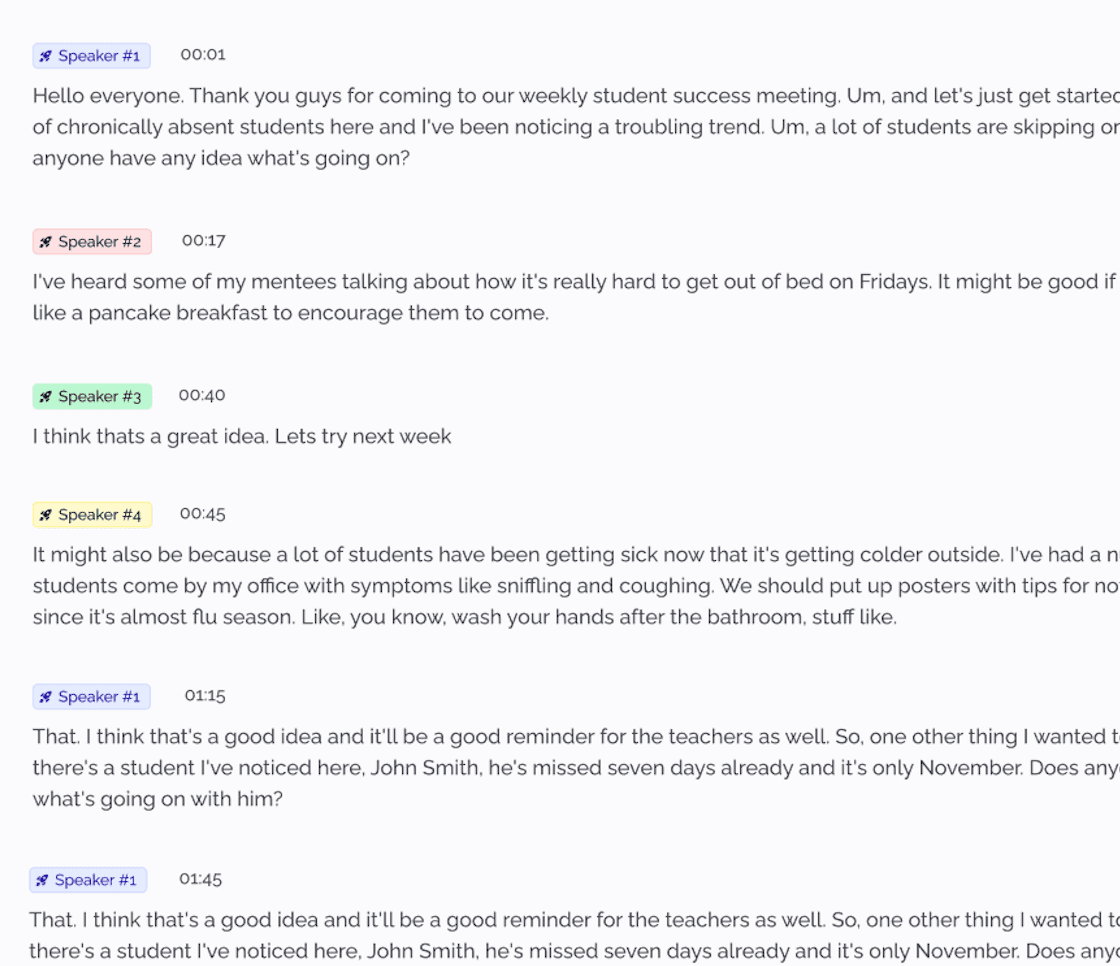
Task: Click the rocket icon beside Speaker #1 at 01:15
Action: [x=46, y=697]
